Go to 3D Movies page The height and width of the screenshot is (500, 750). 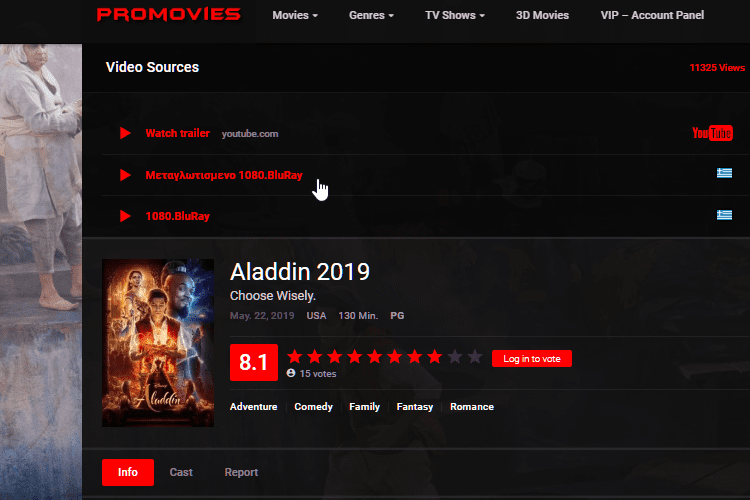[x=542, y=15]
